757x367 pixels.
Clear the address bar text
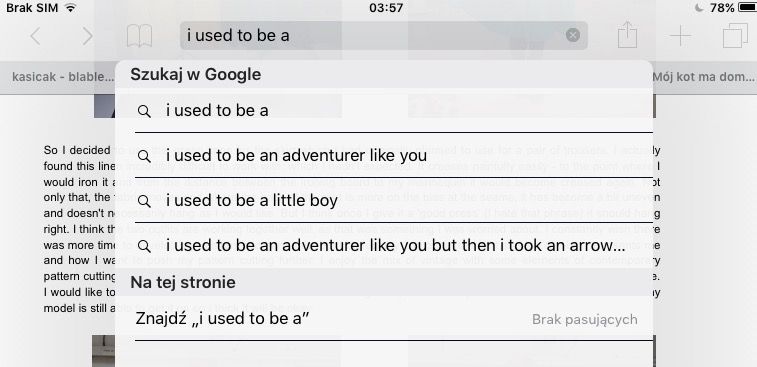tap(573, 35)
